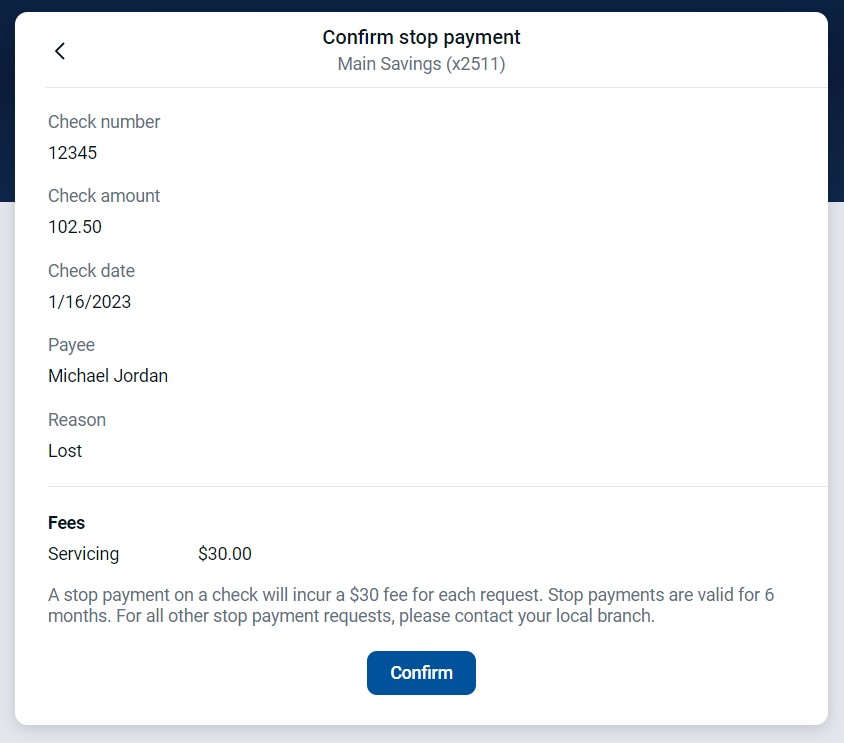This screenshot has height=743, width=844.
Task: Select the stop payment disclaimer text
Action: coord(412,604)
